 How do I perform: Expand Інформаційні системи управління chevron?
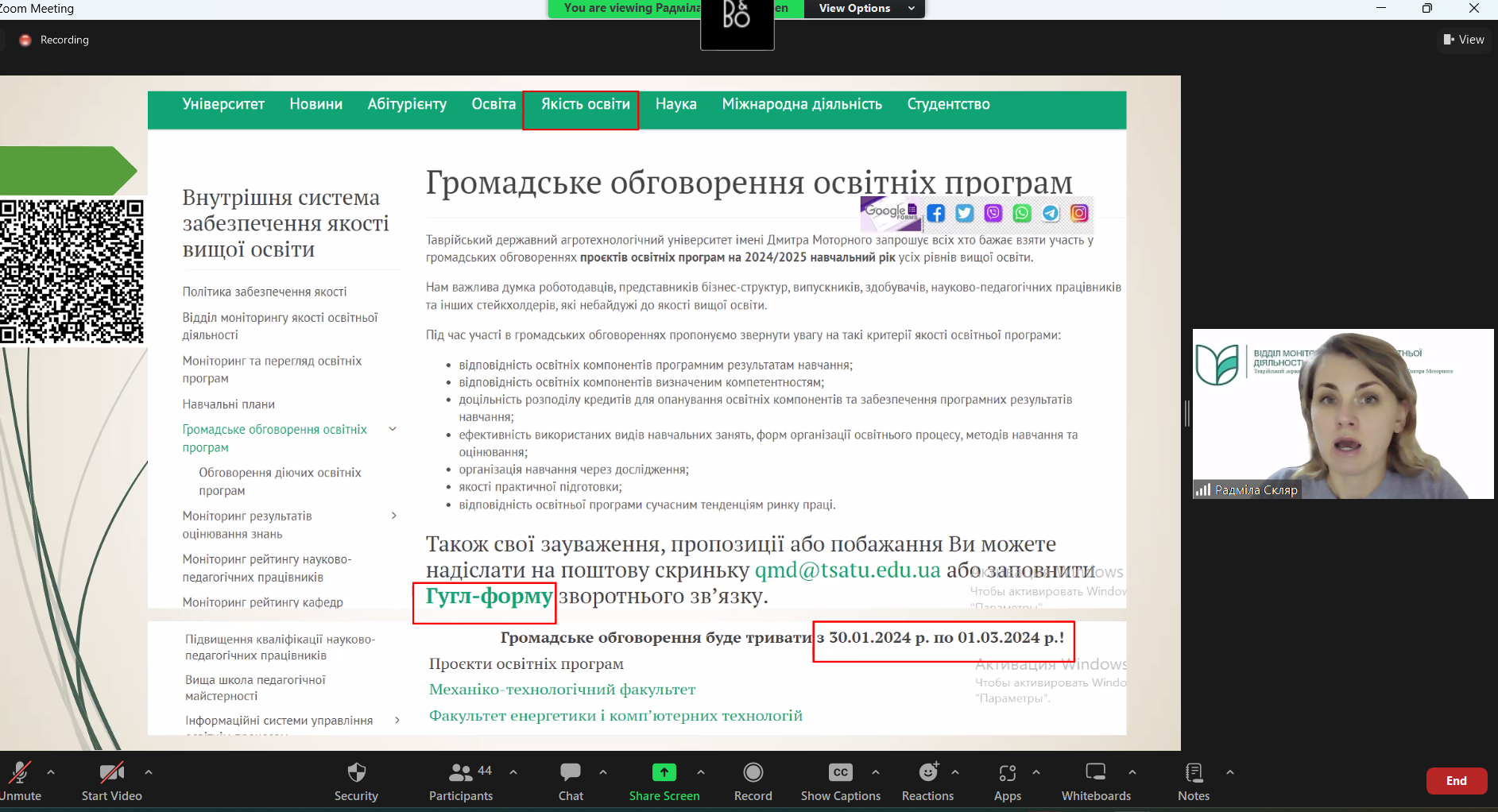point(397,720)
